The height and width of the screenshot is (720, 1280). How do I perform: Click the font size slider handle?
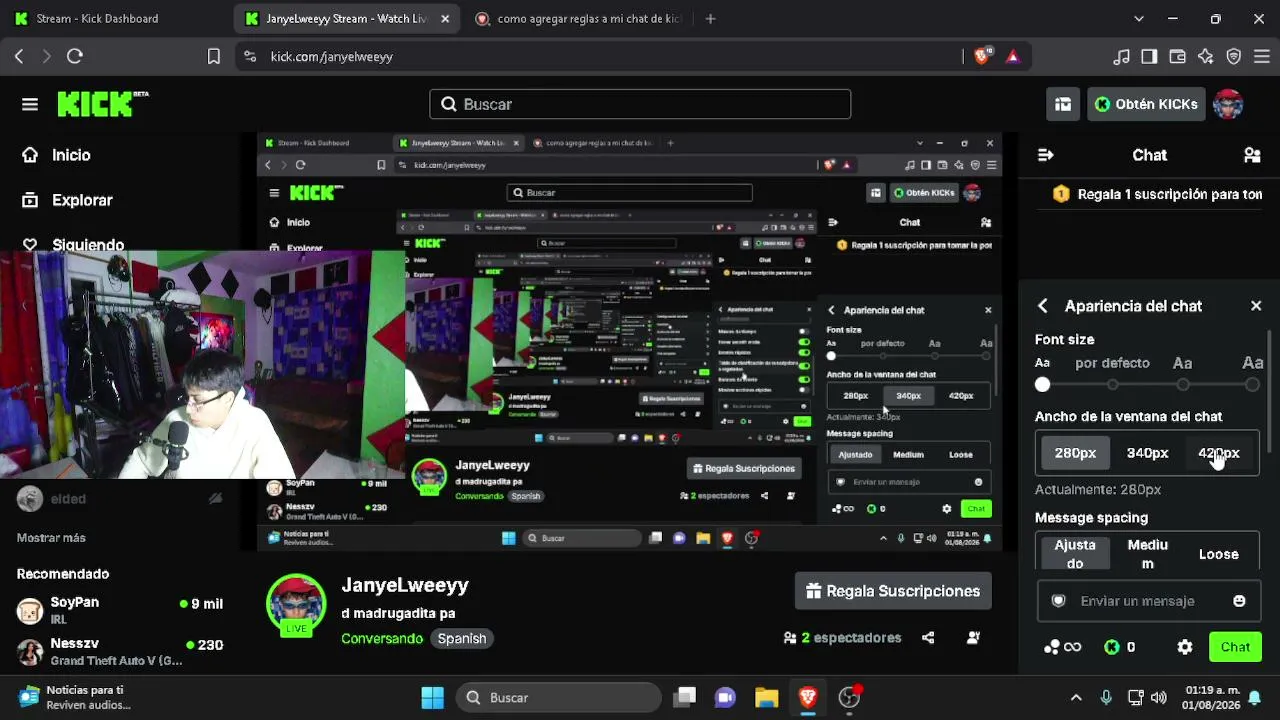tap(1043, 385)
